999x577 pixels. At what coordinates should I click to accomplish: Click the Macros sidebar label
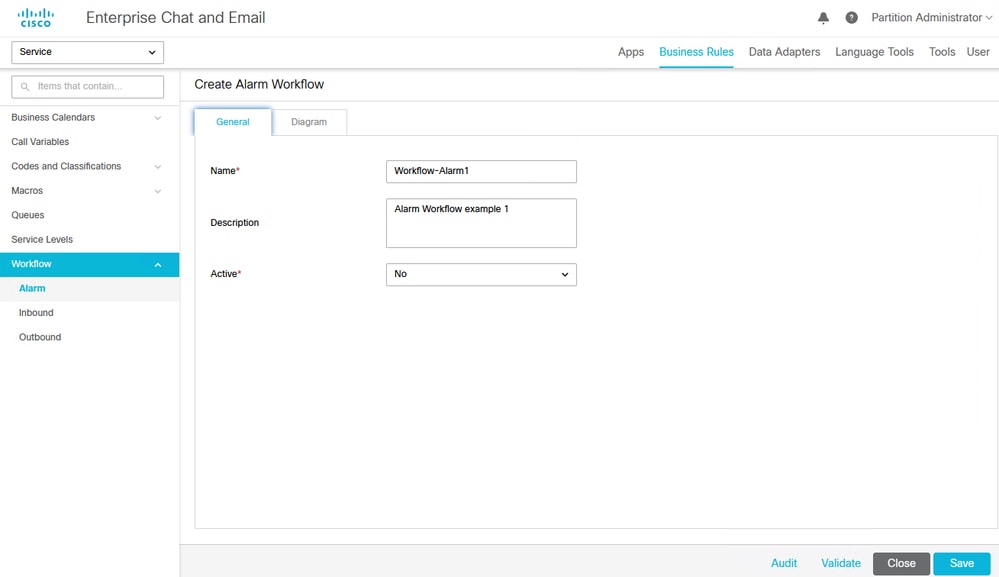(27, 191)
